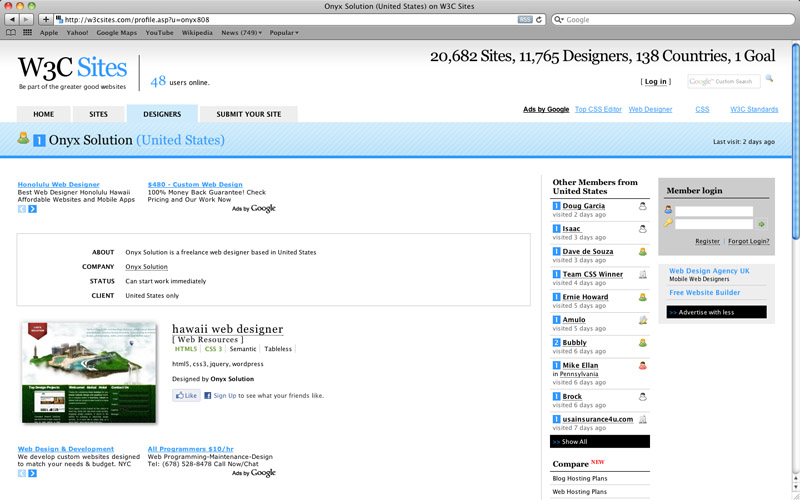This screenshot has height=500, width=800.
Task: Click Show All members button
Action: coord(600,442)
